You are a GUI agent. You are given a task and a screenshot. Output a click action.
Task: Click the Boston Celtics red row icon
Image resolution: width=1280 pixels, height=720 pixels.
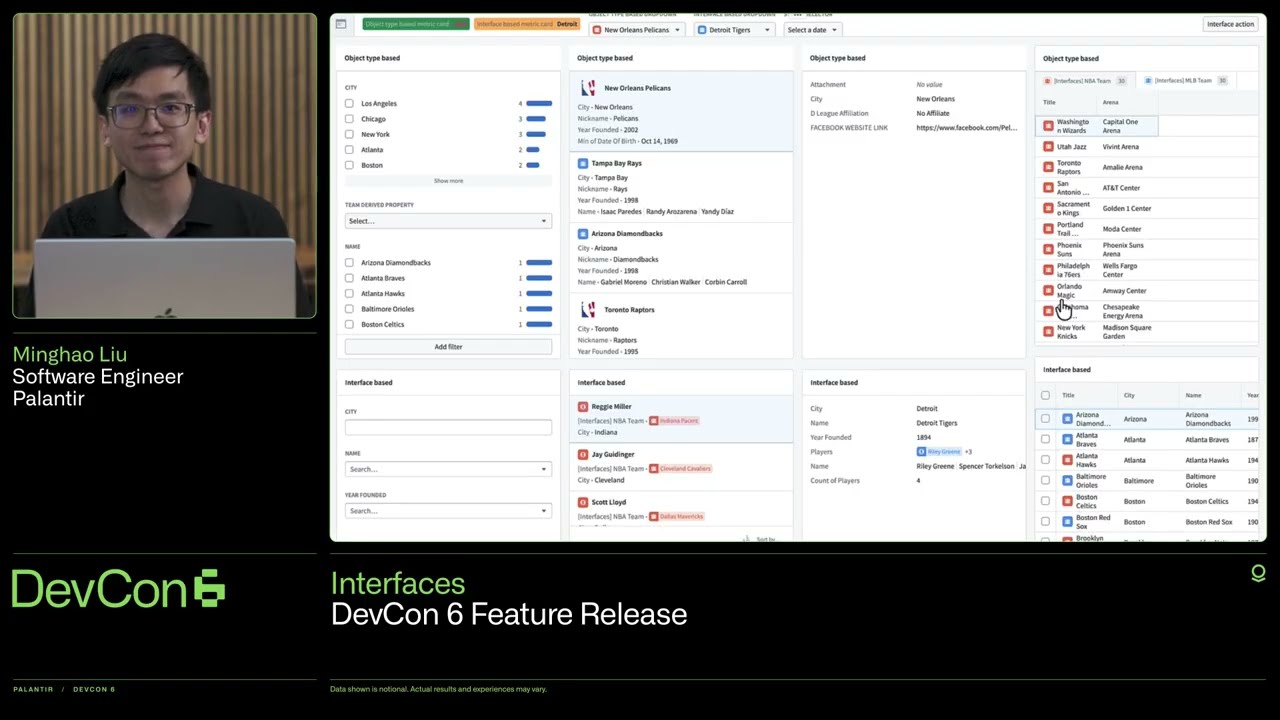[1067, 501]
